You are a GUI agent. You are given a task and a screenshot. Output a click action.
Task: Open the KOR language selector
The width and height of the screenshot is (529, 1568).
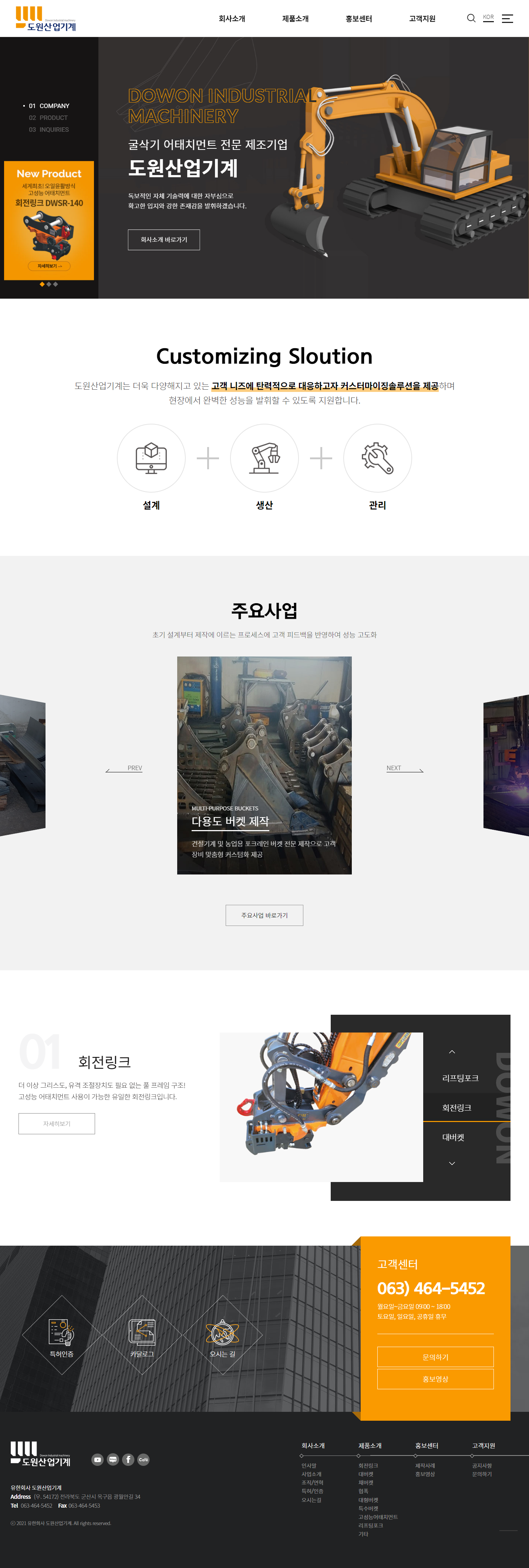pyautogui.click(x=488, y=18)
